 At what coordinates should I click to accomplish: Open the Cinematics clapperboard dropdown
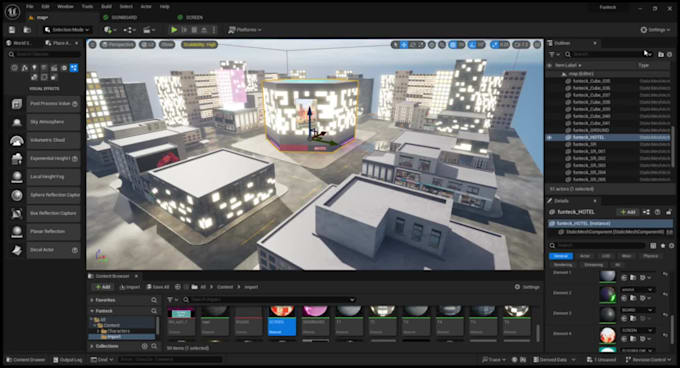click(x=149, y=30)
